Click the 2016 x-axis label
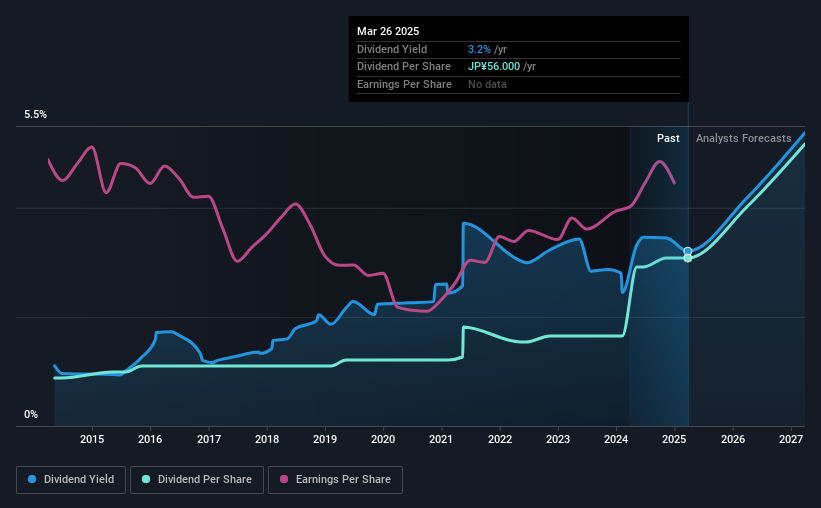The height and width of the screenshot is (508, 821). point(150,439)
